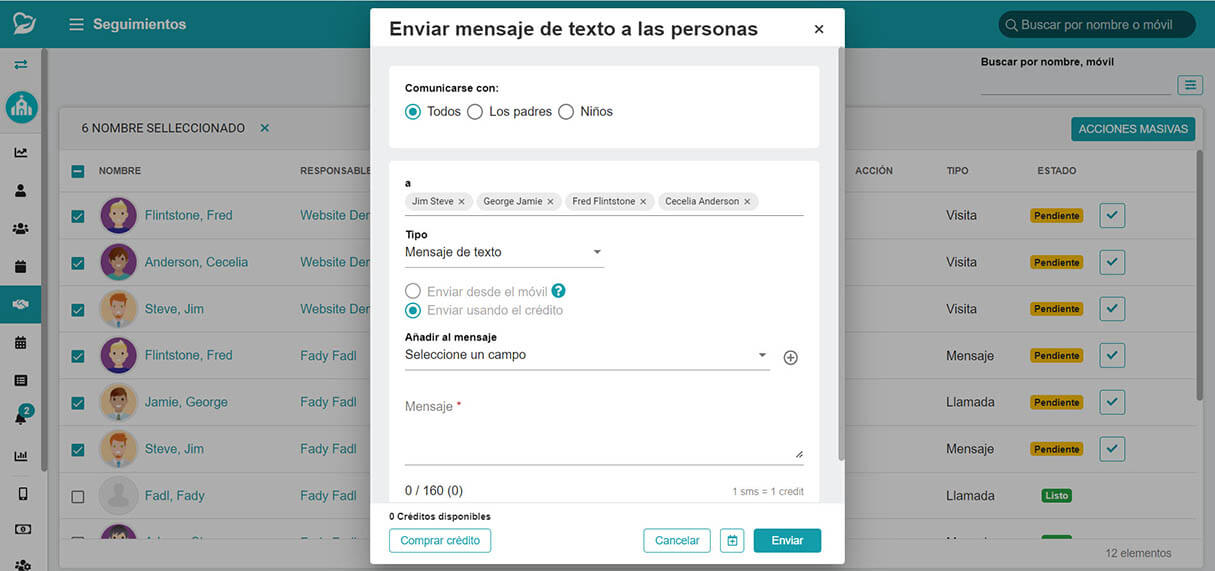Open the Seleccione un campo dropdown
Viewport: 1215px width, 571px height.
(x=587, y=355)
